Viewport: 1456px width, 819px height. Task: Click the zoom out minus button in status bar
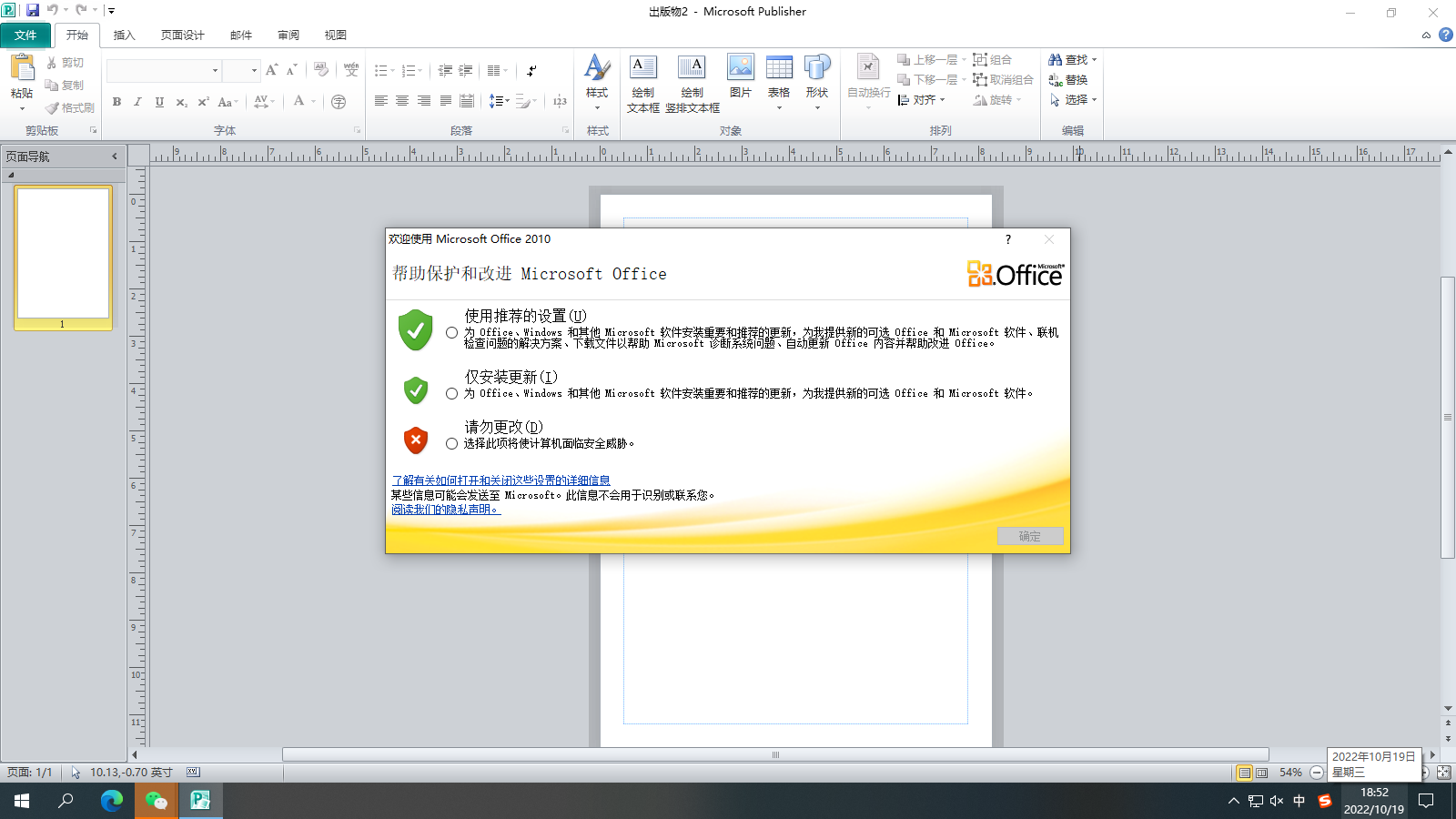pyautogui.click(x=1317, y=773)
